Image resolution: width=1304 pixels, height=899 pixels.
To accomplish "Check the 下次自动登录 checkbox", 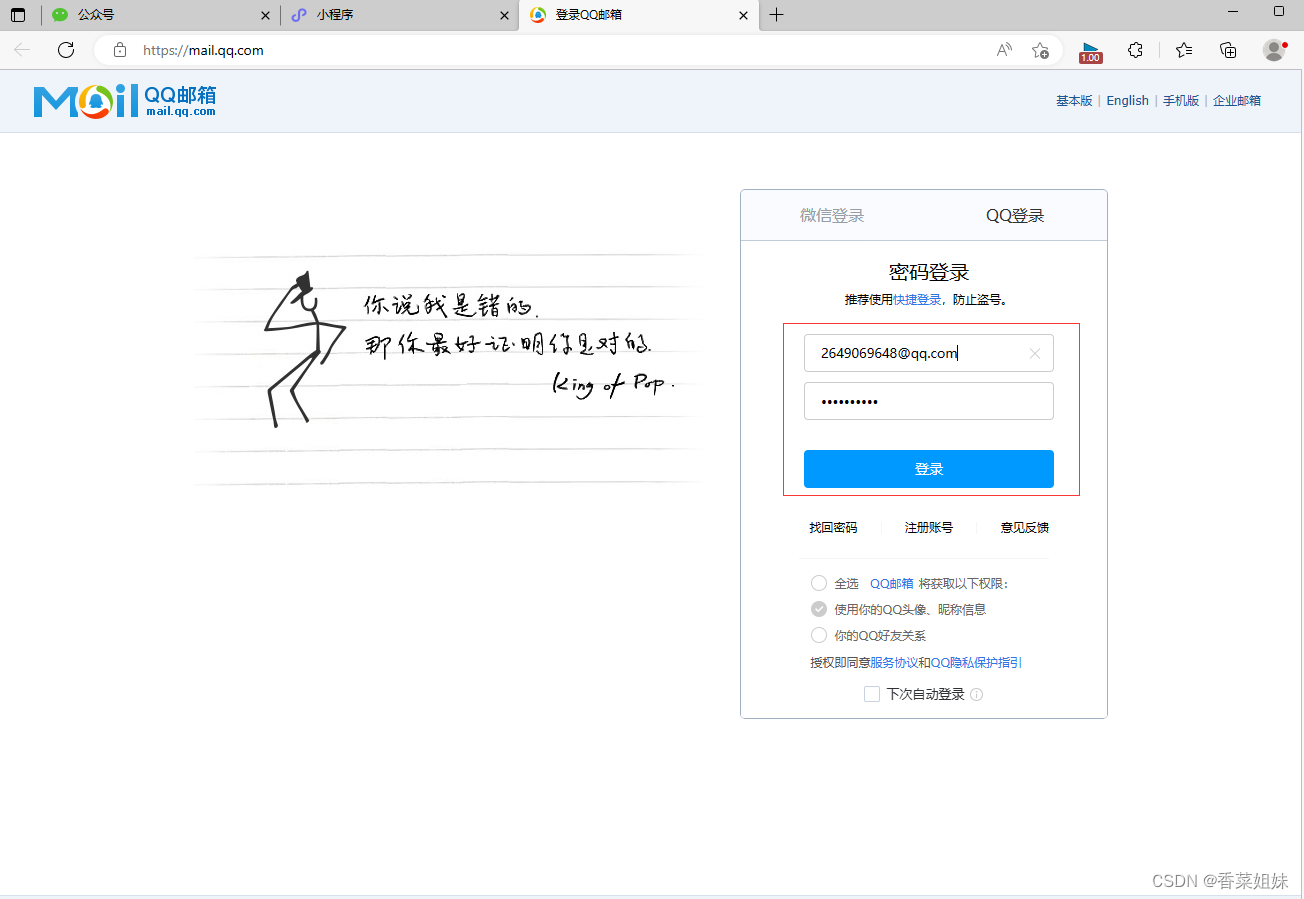I will [x=872, y=694].
